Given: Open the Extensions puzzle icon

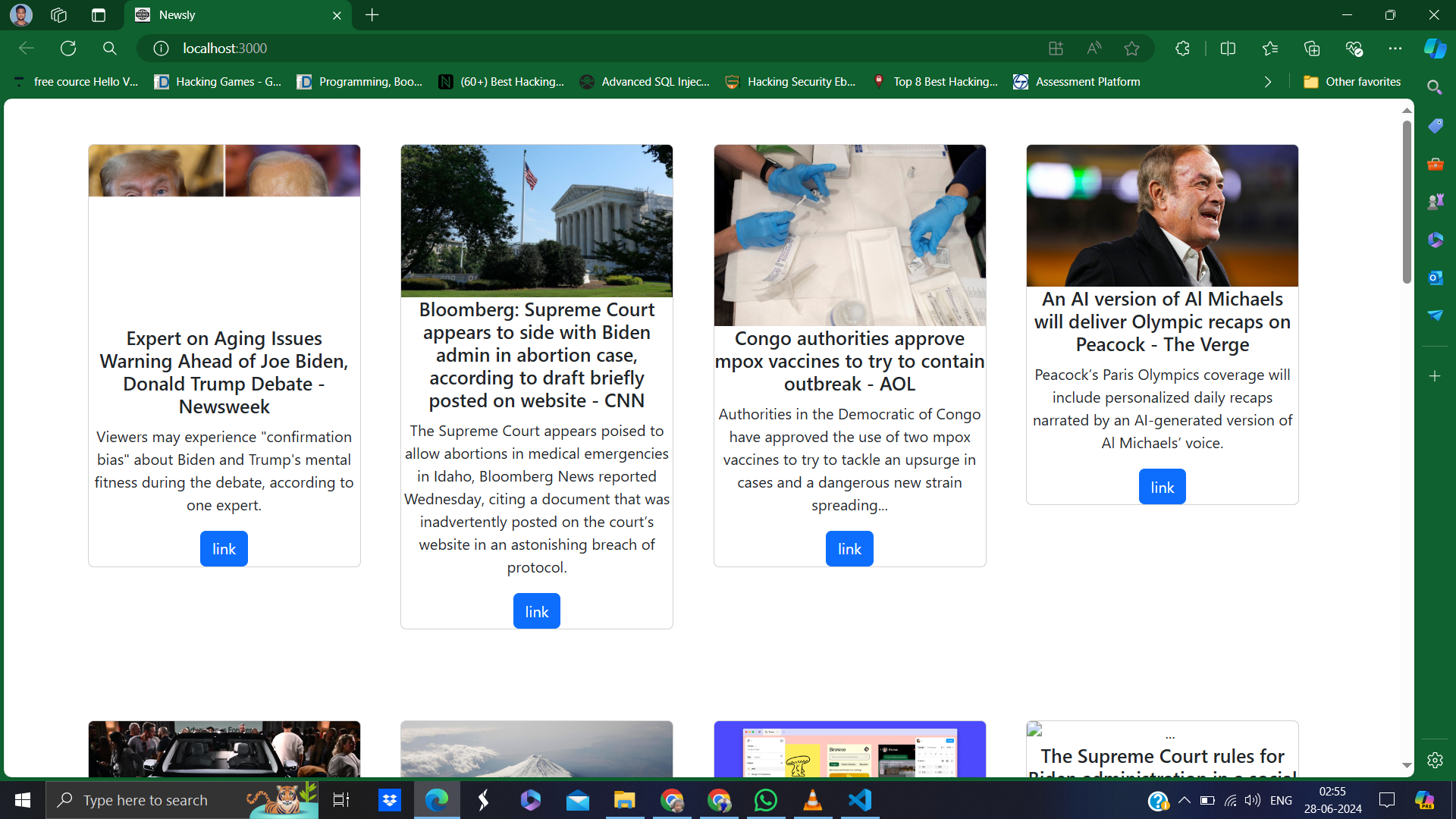Looking at the screenshot, I should coord(1182,49).
